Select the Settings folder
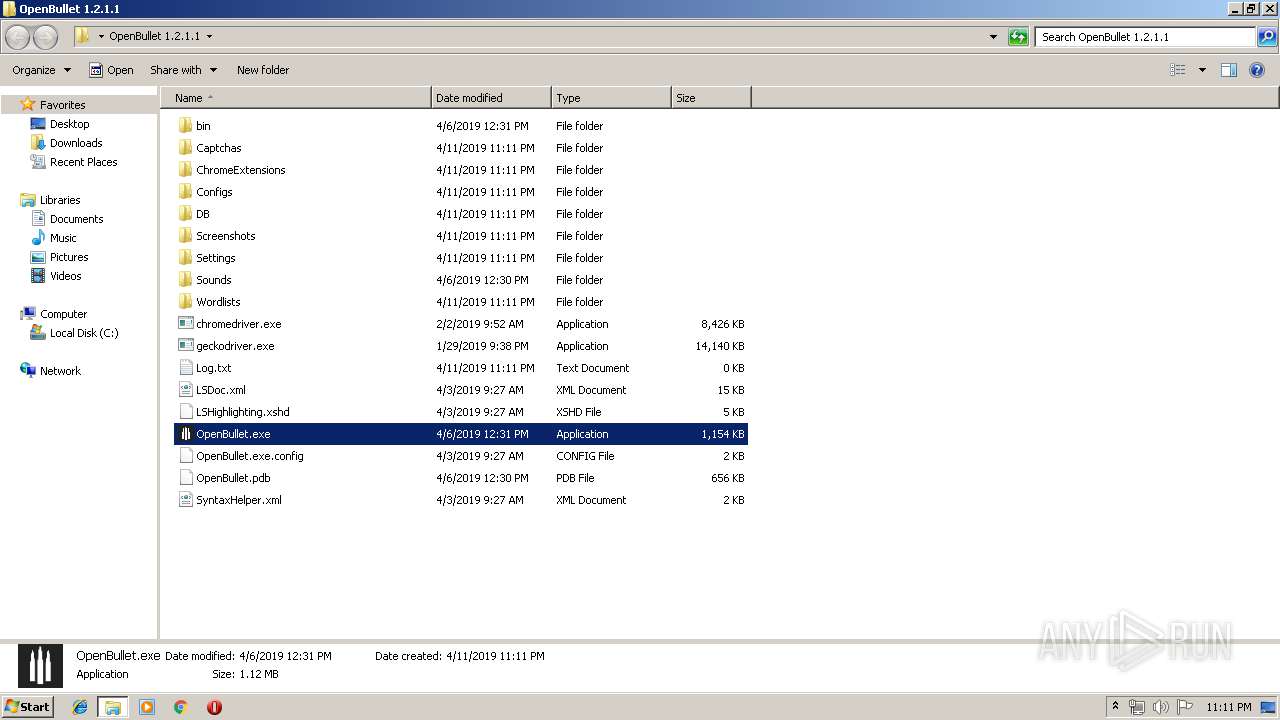Screen dimensions: 1280x720 (215, 258)
